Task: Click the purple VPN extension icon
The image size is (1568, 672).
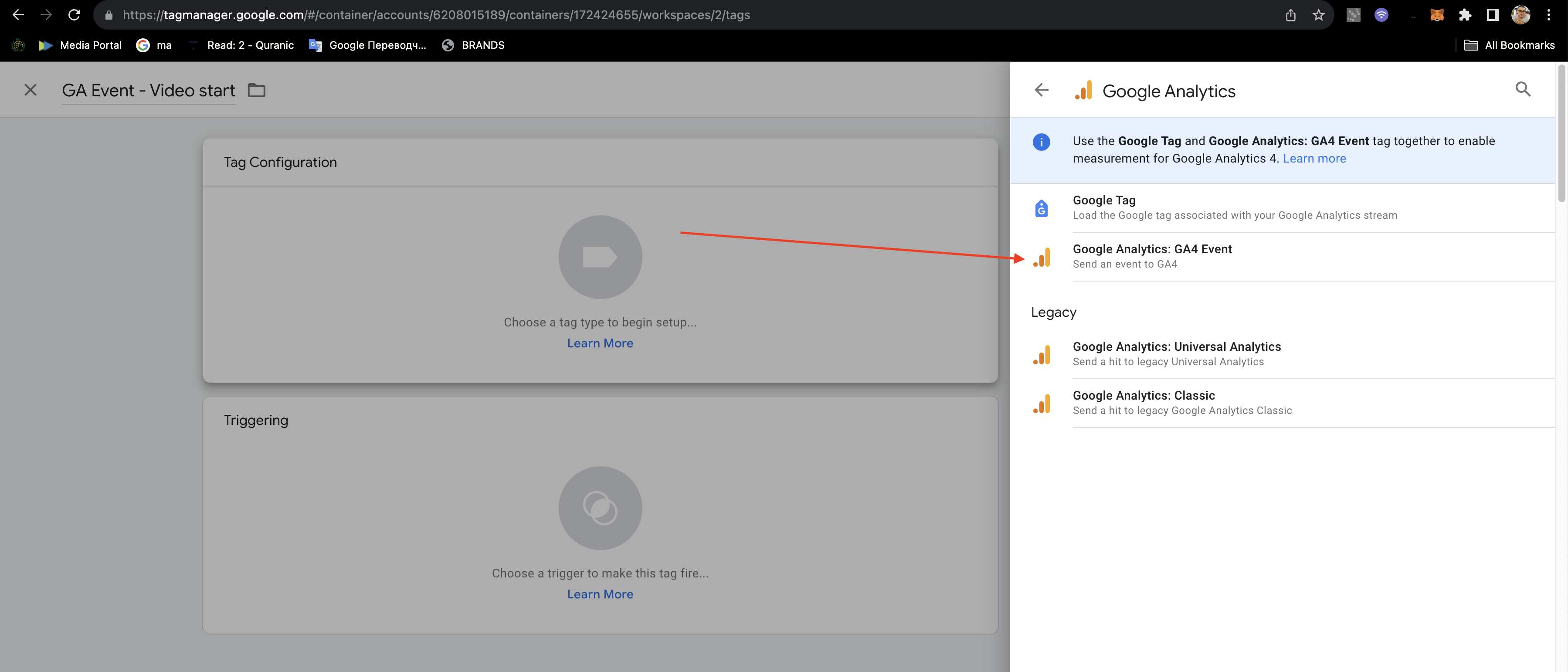Action: coord(1381,15)
